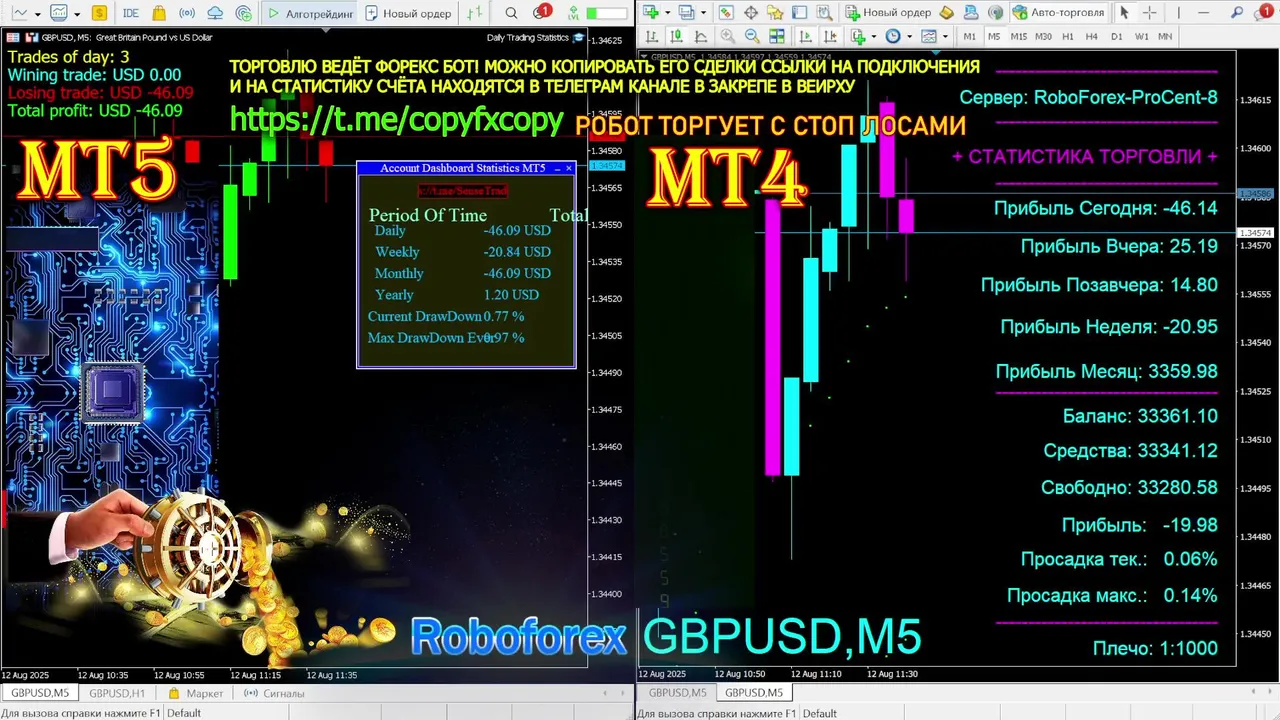Open Market Watch icon in MT4 toolbar
Screen dimensions: 1280x720
pyautogui.click(x=727, y=12)
